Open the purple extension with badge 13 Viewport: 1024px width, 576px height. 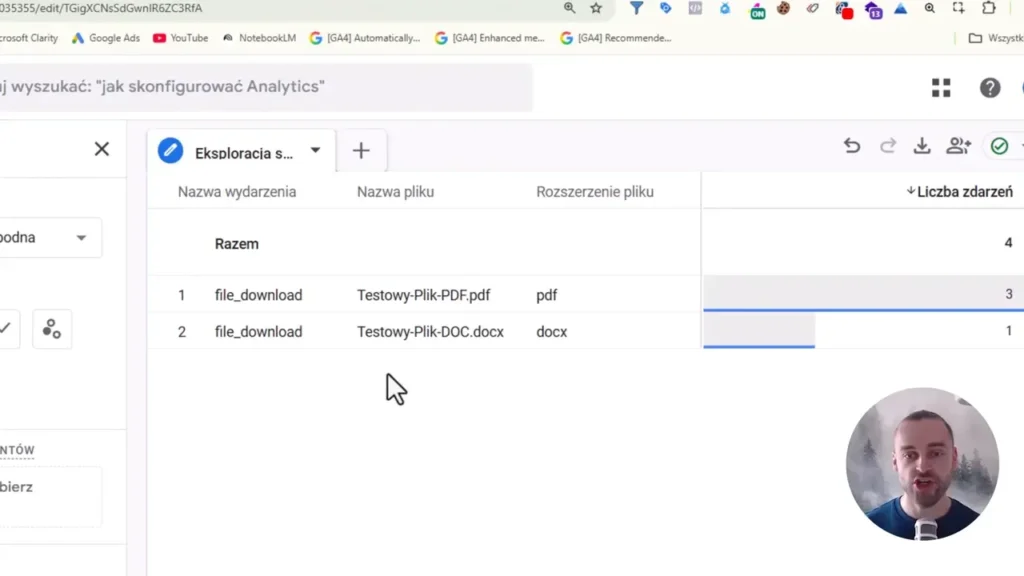(873, 10)
